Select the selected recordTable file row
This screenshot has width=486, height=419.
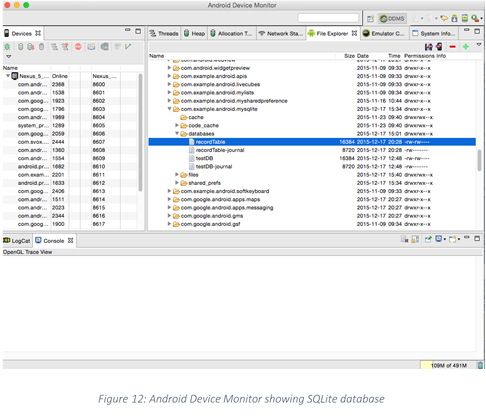[x=312, y=142]
